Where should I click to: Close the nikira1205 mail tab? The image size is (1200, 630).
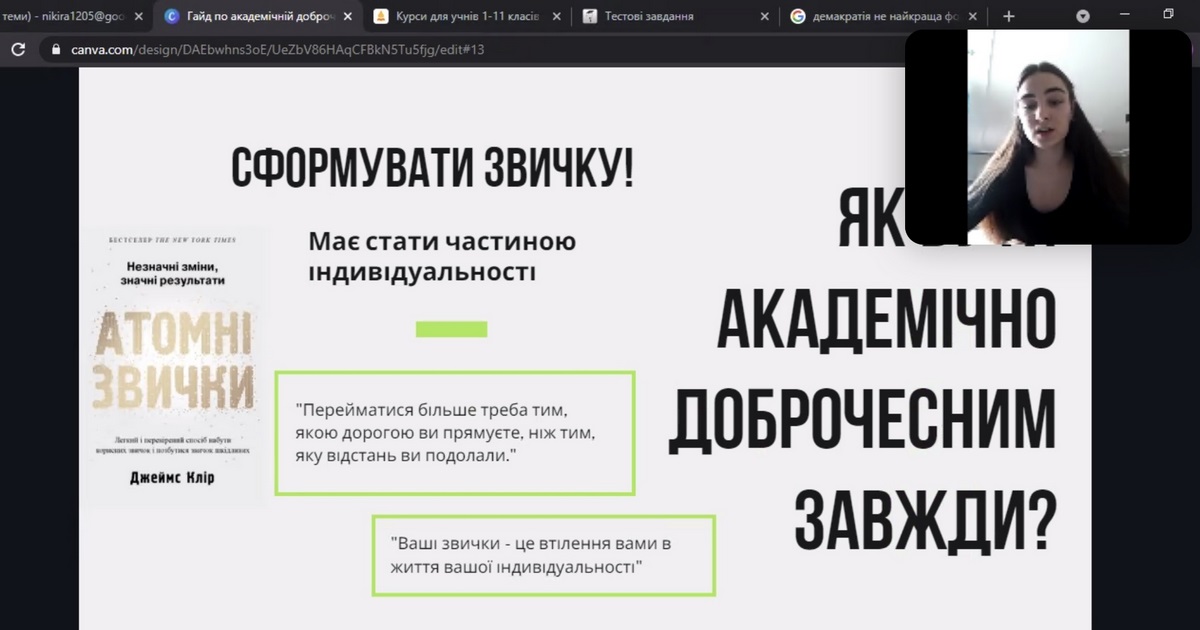tap(141, 16)
